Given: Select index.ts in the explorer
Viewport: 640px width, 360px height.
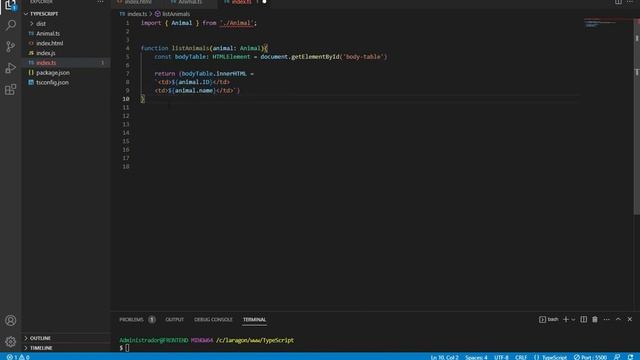Looking at the screenshot, I should [x=46, y=63].
